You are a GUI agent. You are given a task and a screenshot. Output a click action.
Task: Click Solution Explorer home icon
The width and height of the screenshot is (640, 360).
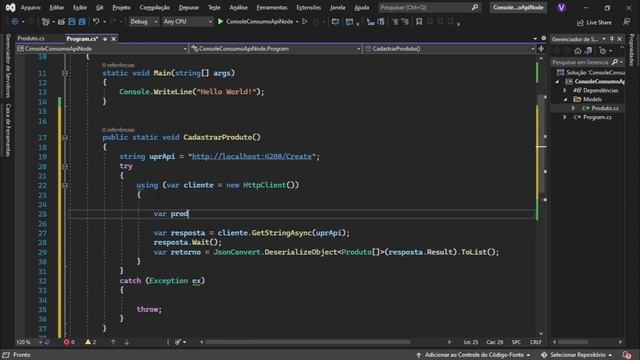578,51
